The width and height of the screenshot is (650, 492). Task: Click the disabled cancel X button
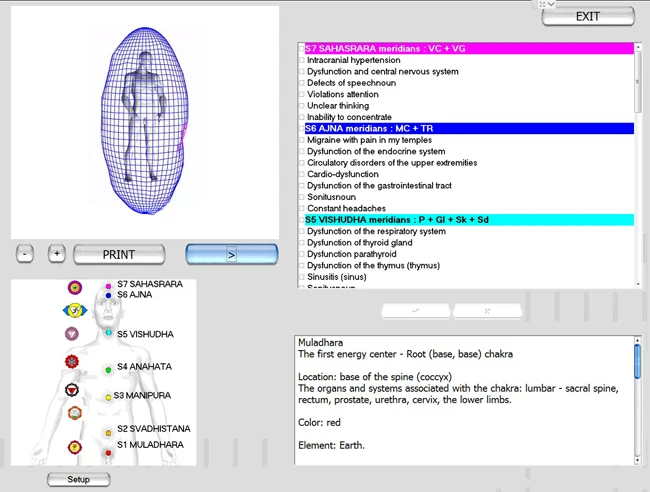[488, 311]
